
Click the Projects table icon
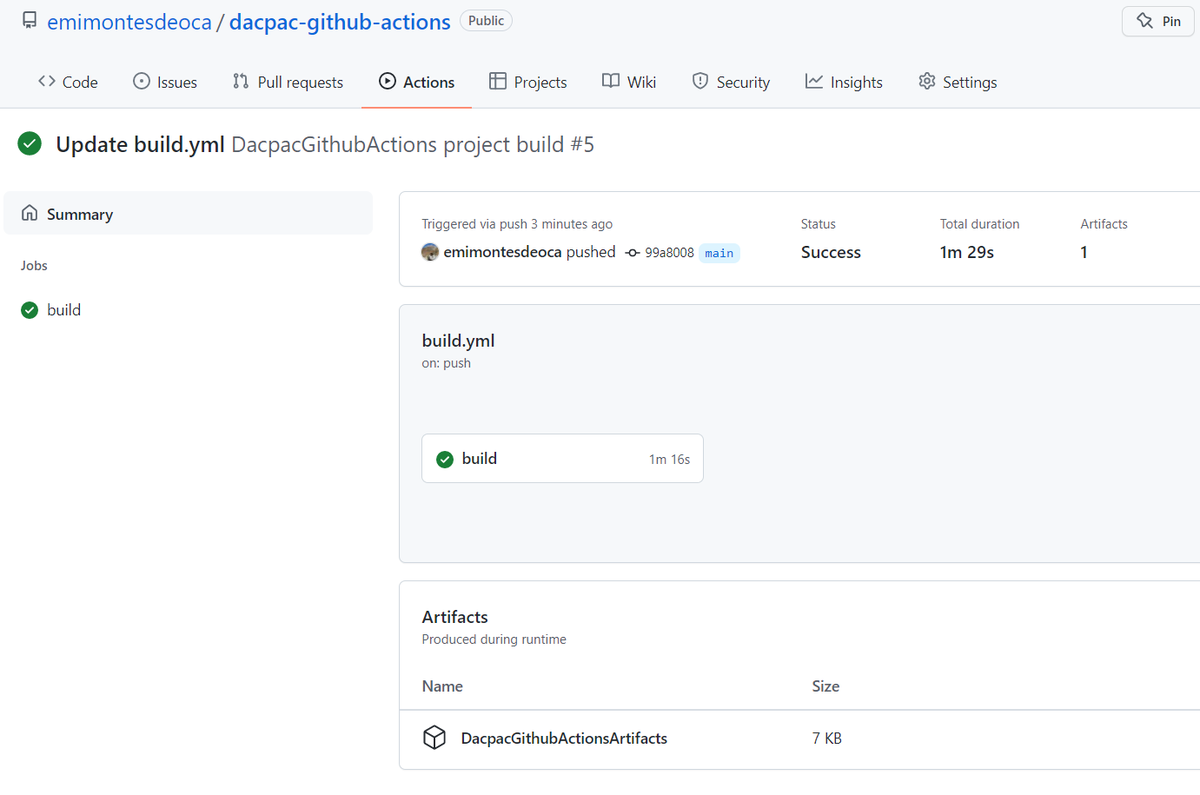[498, 82]
